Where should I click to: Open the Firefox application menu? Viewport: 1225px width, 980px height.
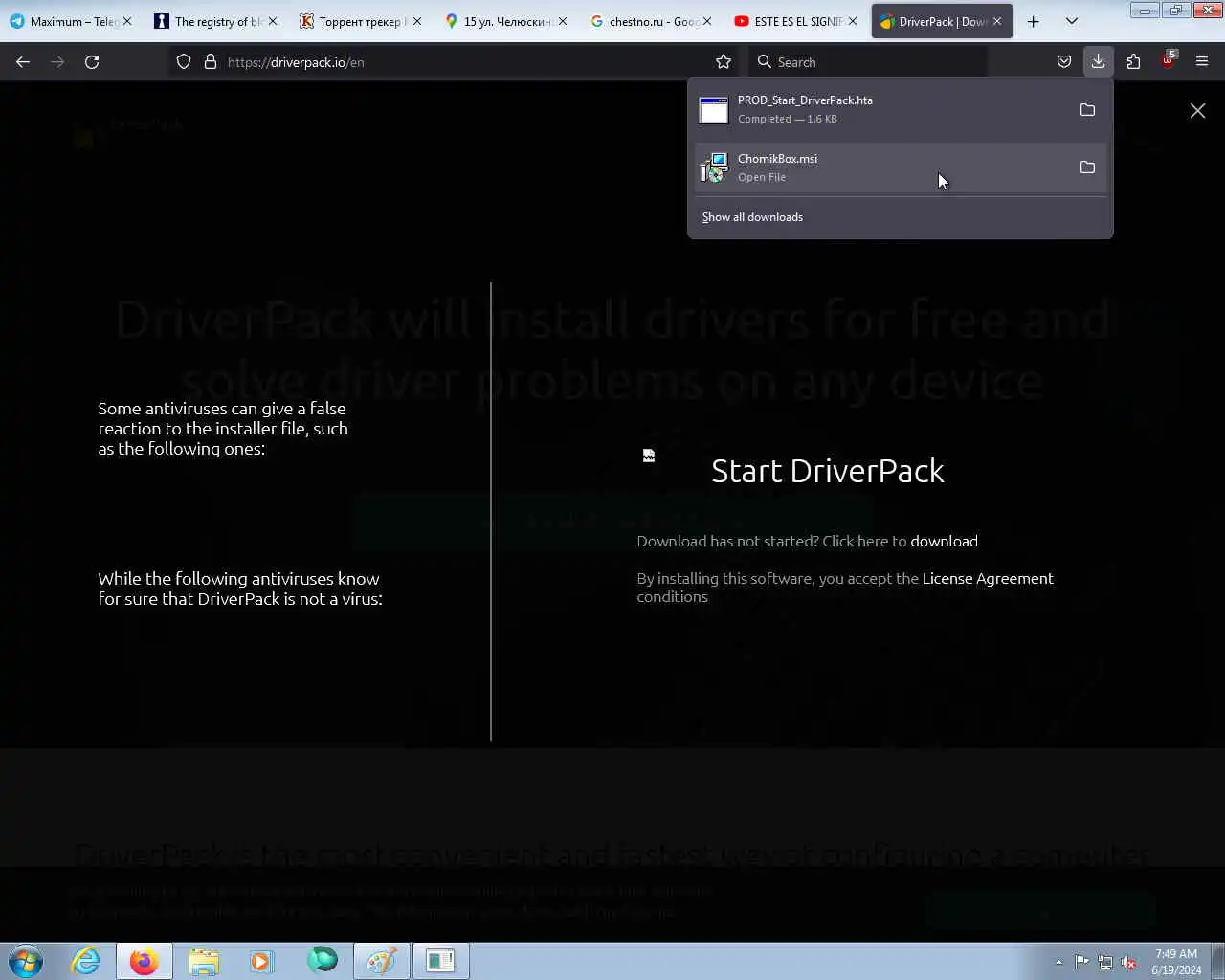[x=1202, y=62]
